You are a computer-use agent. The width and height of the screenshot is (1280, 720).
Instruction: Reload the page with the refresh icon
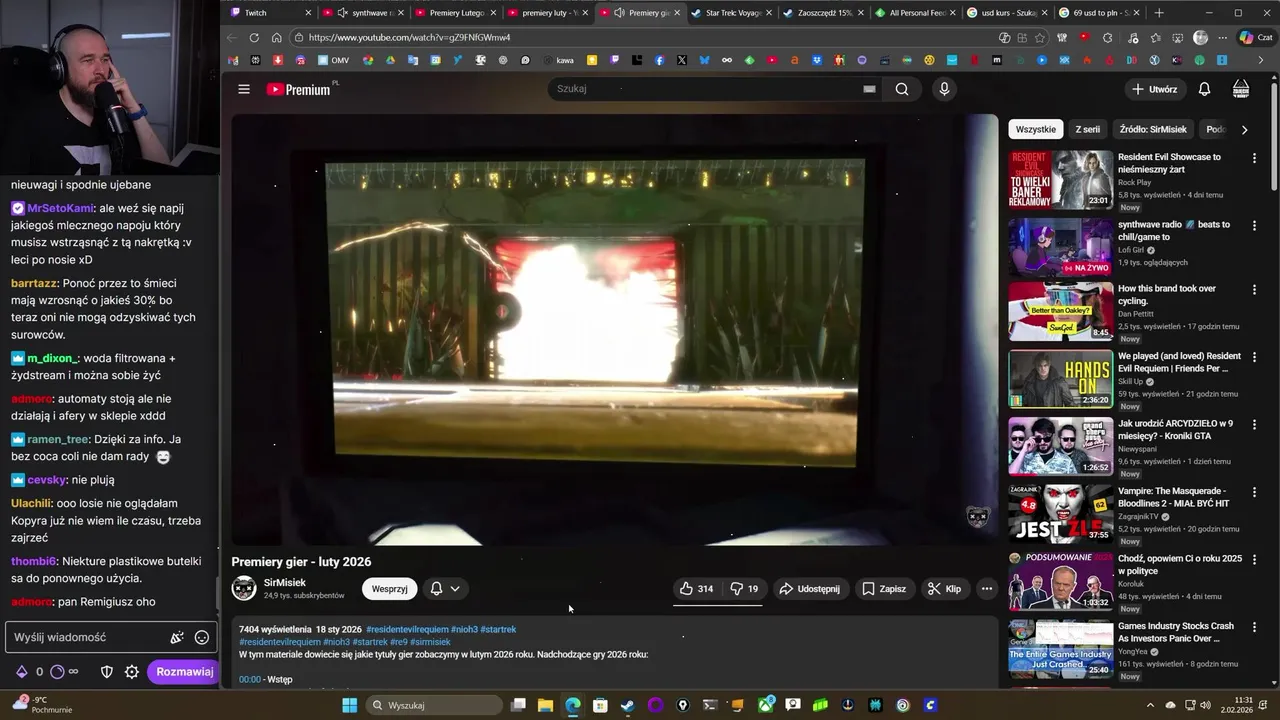[254, 38]
